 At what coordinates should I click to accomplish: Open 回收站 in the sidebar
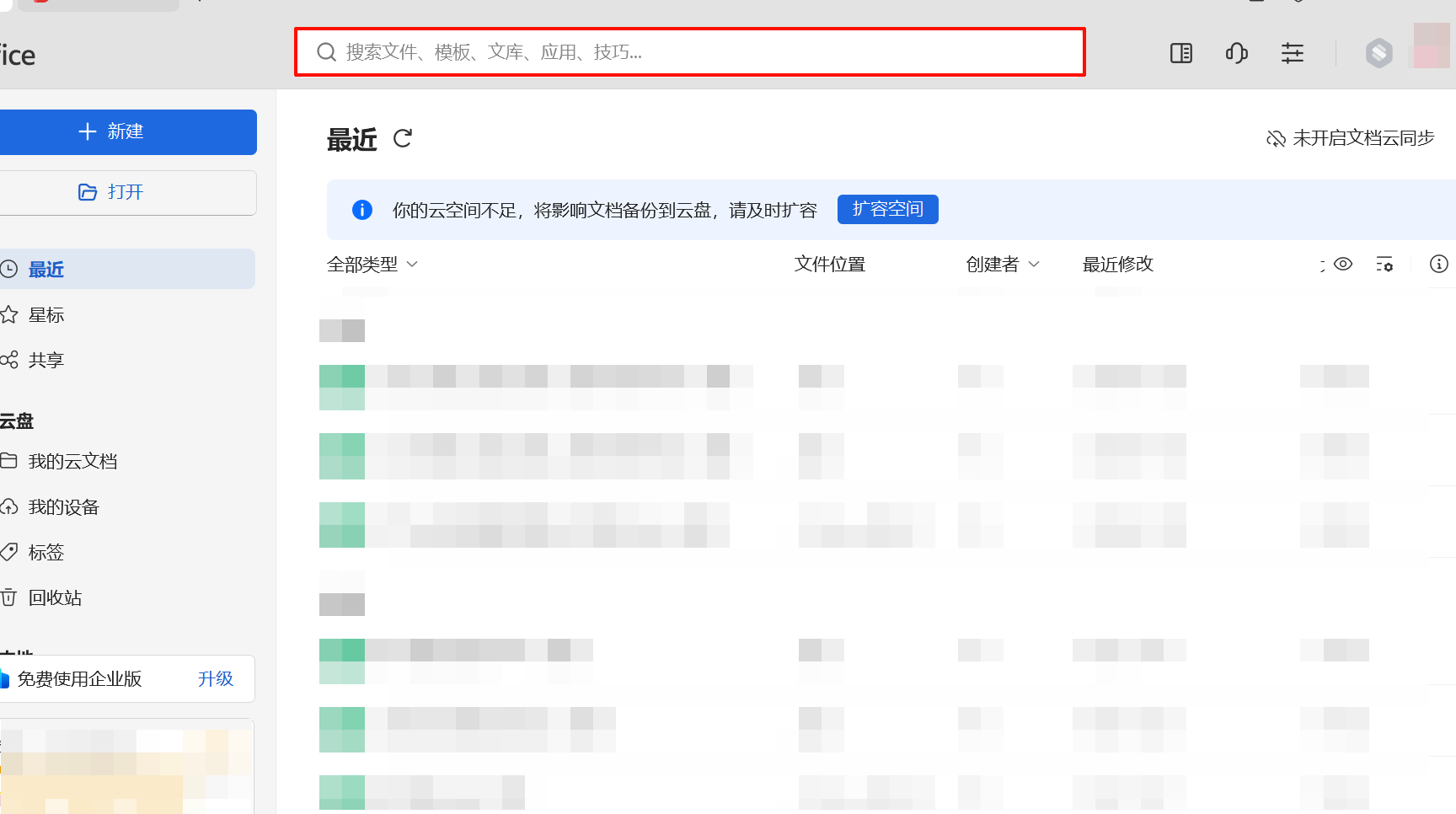pyautogui.click(x=55, y=598)
